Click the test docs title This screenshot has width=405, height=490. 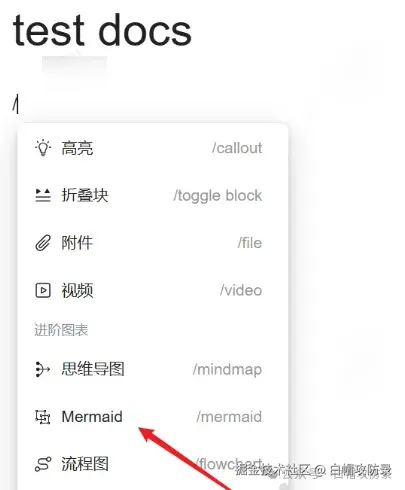[x=102, y=30]
